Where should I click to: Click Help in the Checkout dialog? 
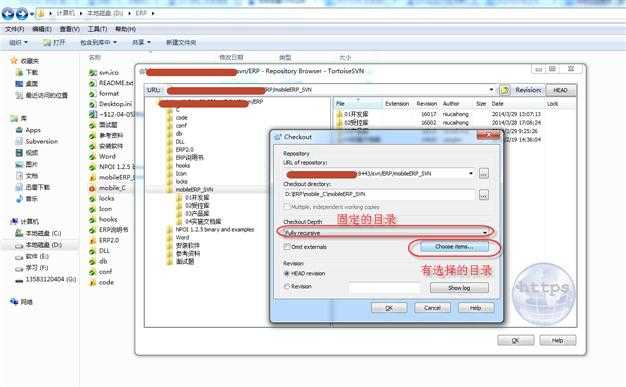click(476, 308)
